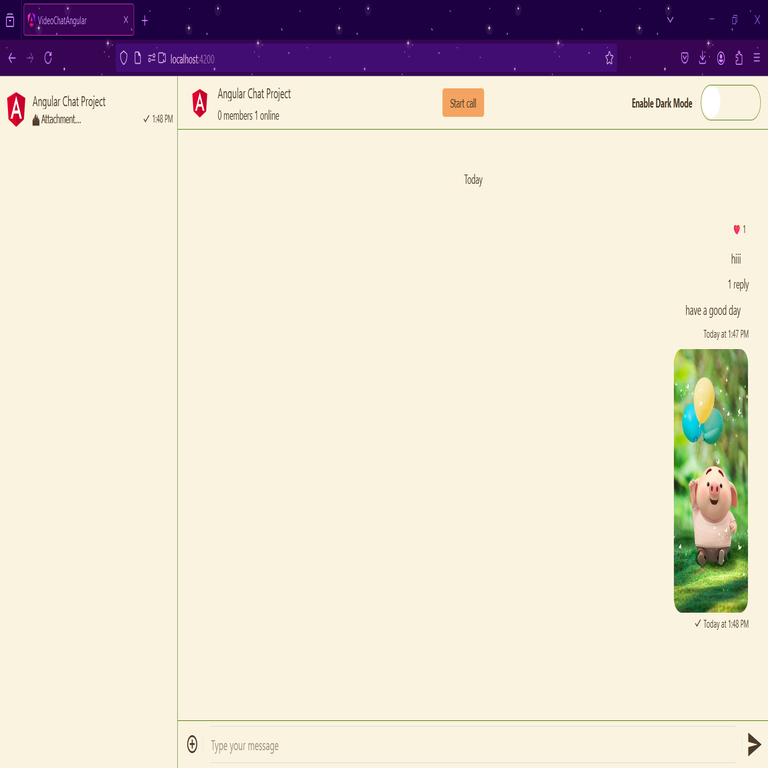This screenshot has width=768, height=768.
Task: Click the camera sharing indicator in address bar
Action: 162,58
